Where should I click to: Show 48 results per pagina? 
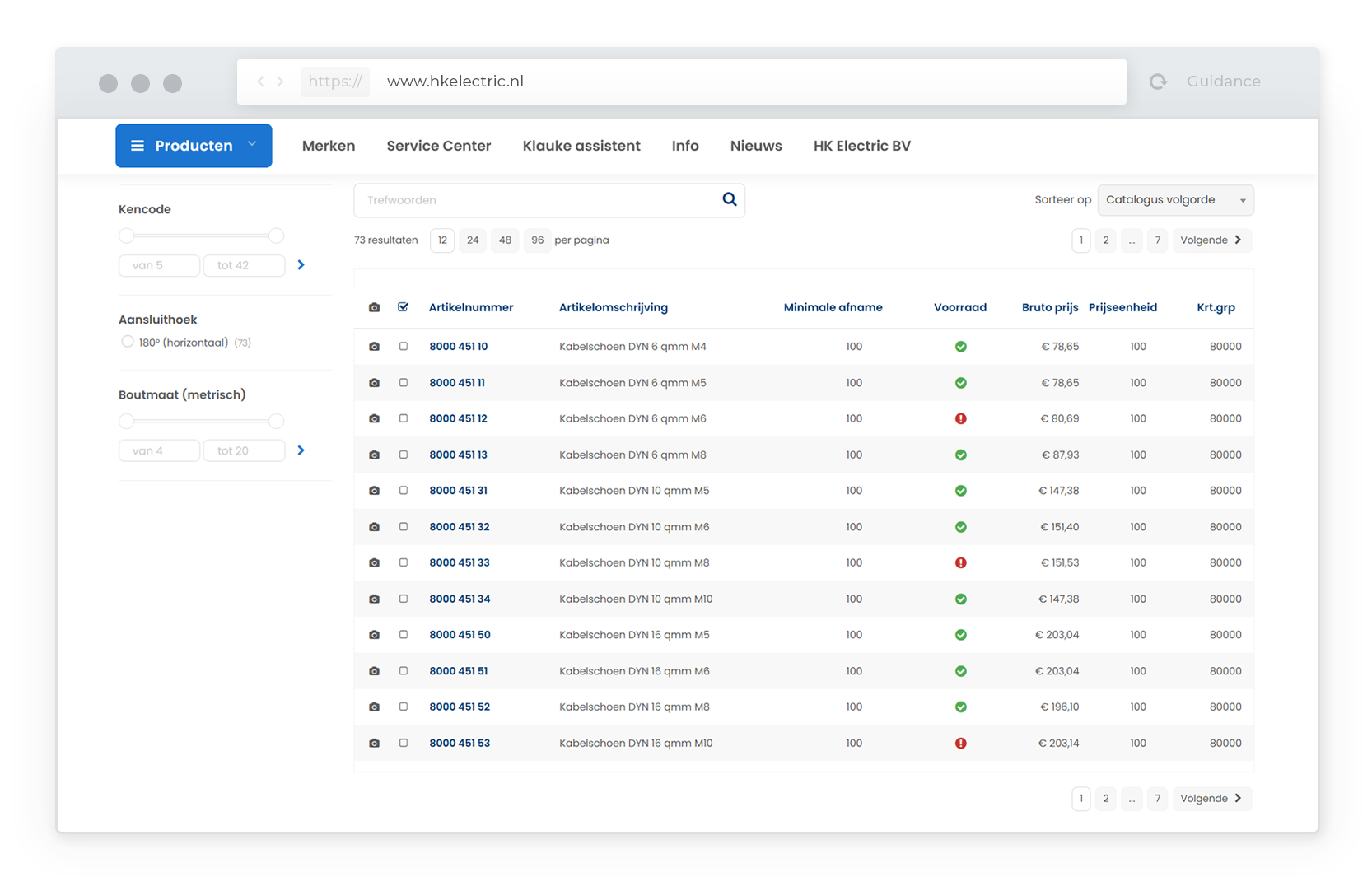pyautogui.click(x=505, y=240)
